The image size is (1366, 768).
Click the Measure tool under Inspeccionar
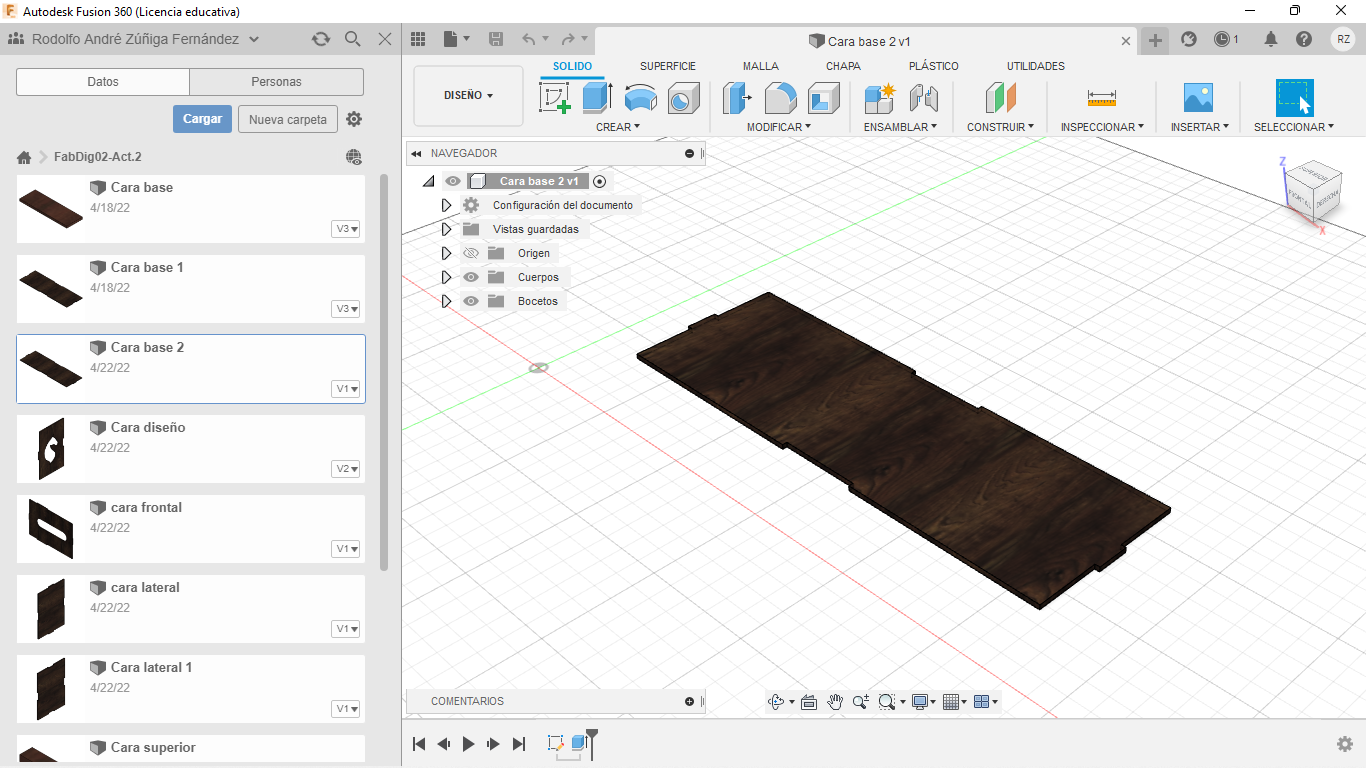click(x=1101, y=98)
